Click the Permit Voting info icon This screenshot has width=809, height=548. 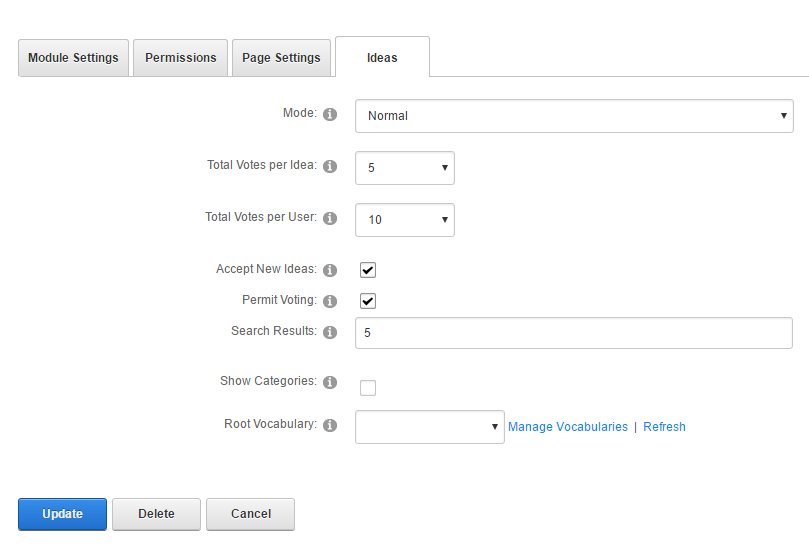point(330,301)
